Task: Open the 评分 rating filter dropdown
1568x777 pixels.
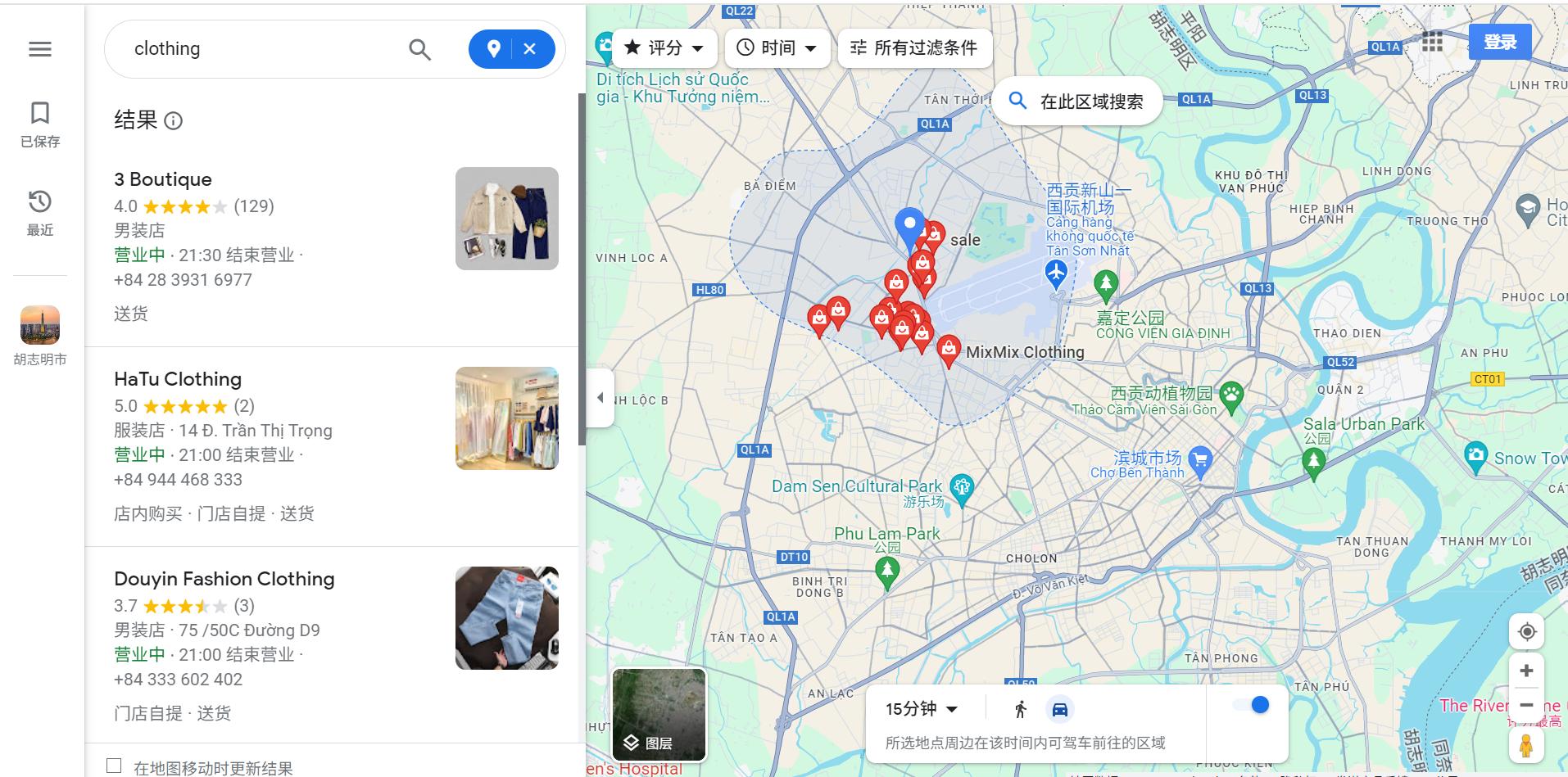Action: (x=664, y=47)
